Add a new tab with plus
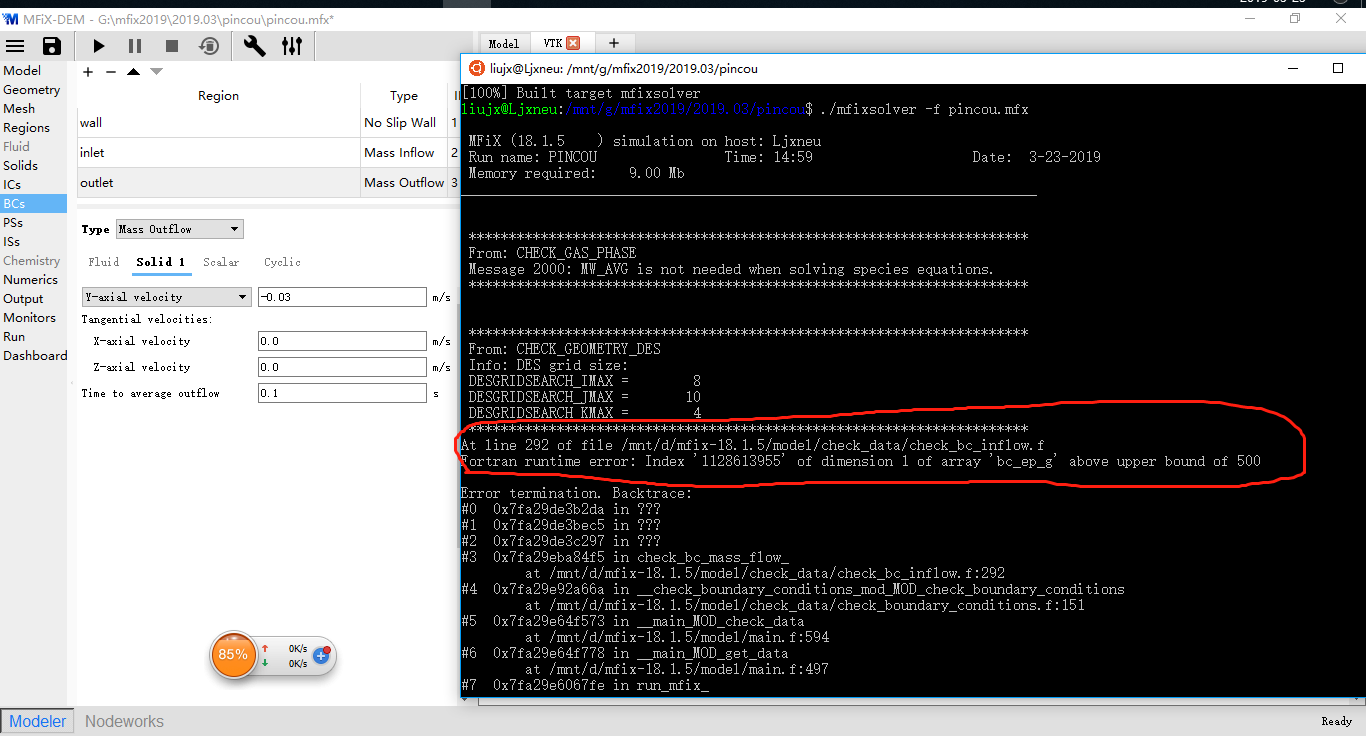 pyautogui.click(x=614, y=43)
